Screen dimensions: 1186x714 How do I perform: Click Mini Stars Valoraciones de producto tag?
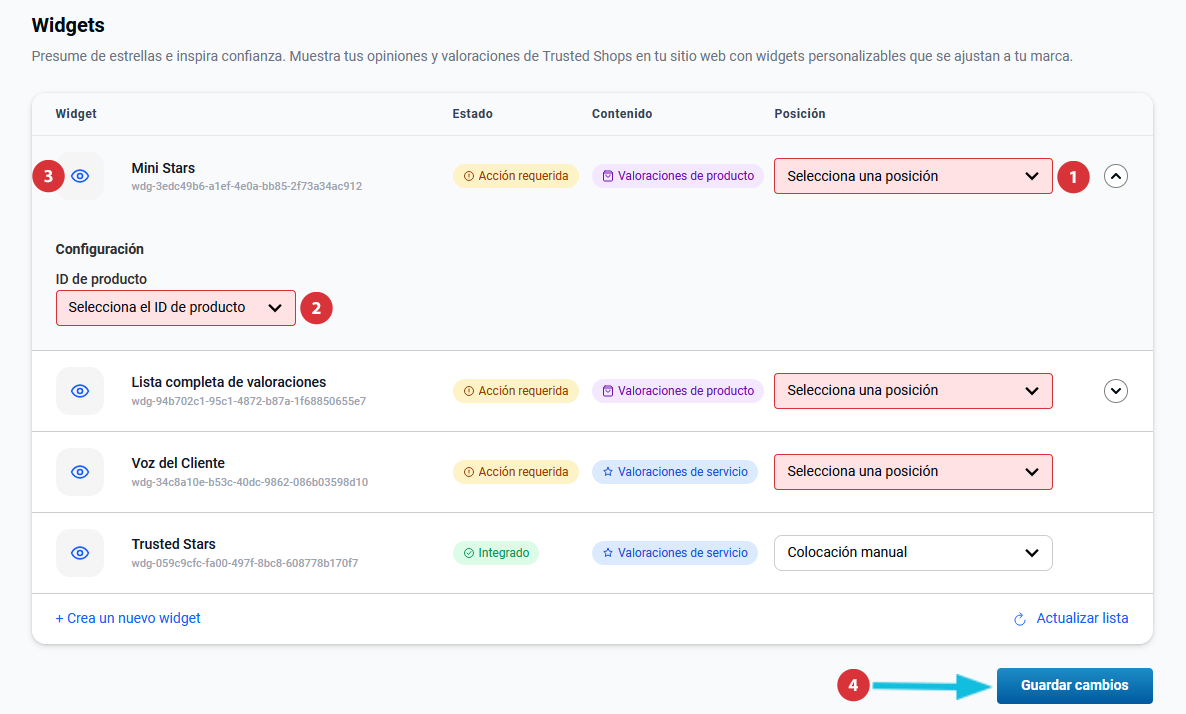click(x=678, y=176)
